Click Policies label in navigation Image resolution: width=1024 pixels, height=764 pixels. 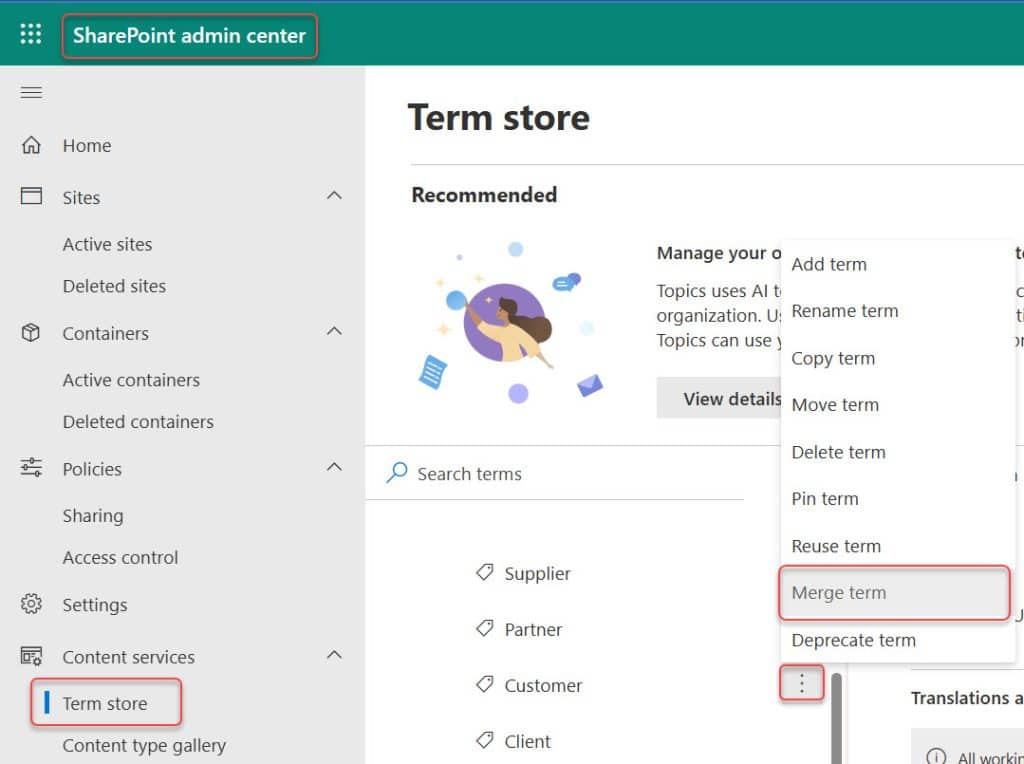click(x=92, y=470)
